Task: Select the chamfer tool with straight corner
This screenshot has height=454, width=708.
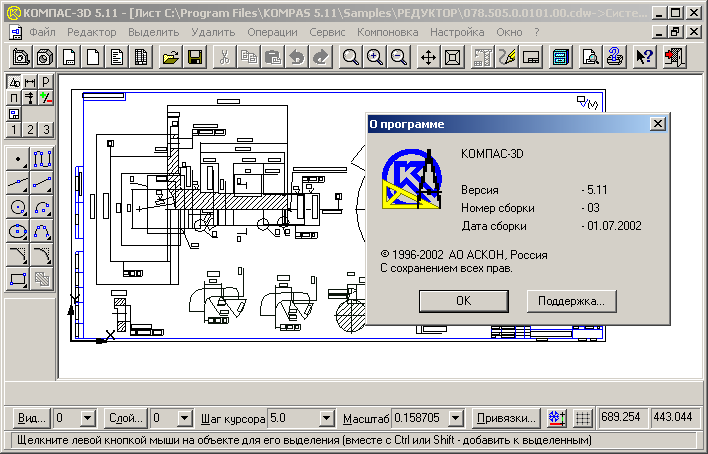Action: tap(18, 255)
